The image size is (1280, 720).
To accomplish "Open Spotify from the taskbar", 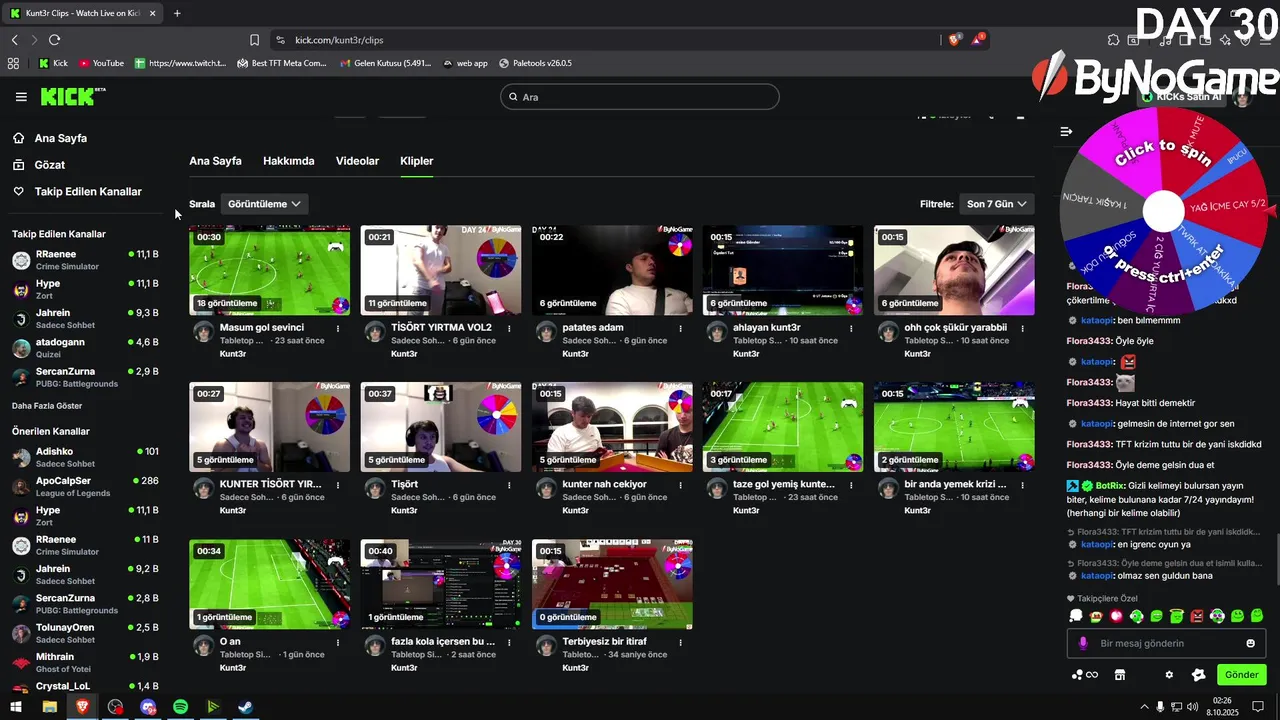I will (x=180, y=707).
